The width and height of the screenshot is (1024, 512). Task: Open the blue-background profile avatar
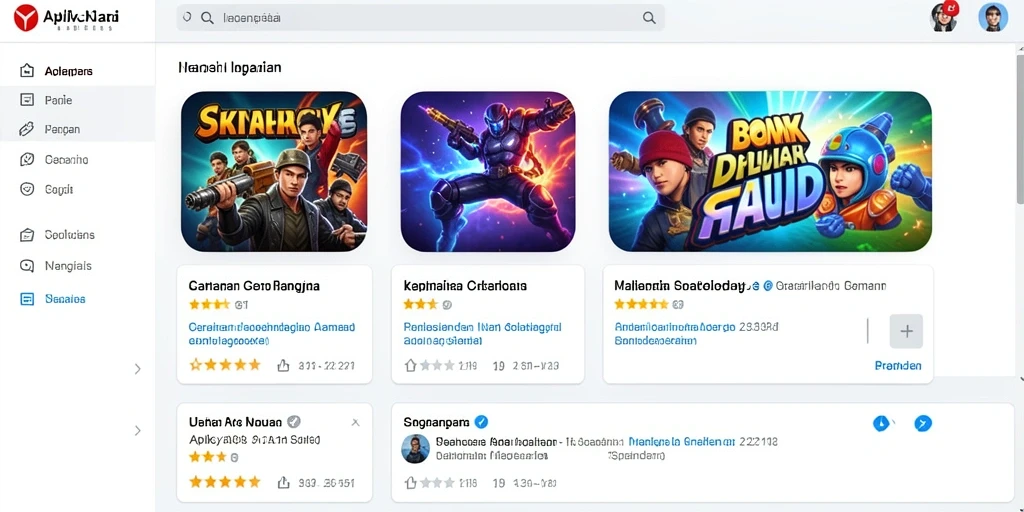(x=993, y=17)
